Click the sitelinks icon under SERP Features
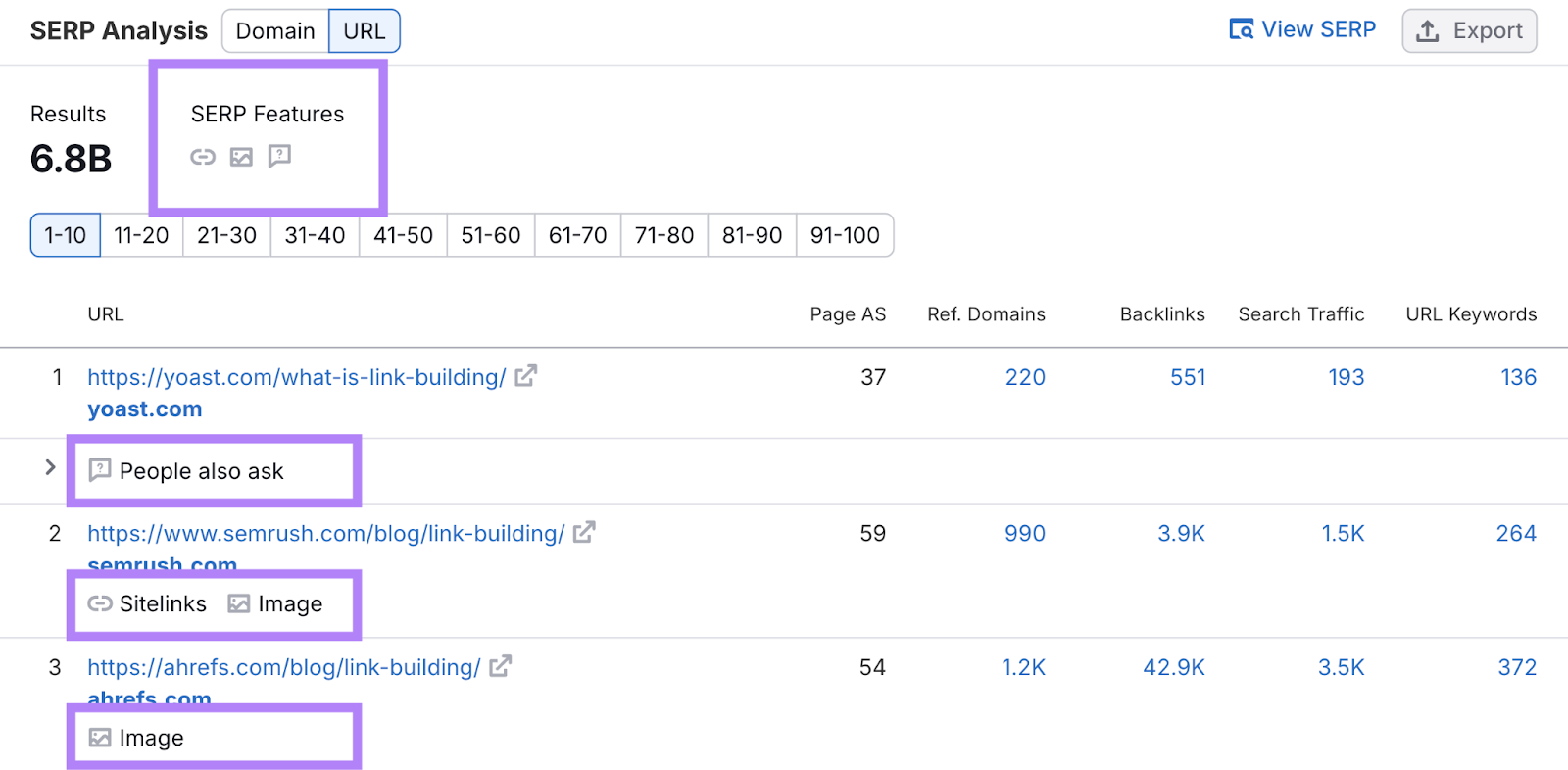Image resolution: width=1568 pixels, height=770 pixels. point(203,157)
